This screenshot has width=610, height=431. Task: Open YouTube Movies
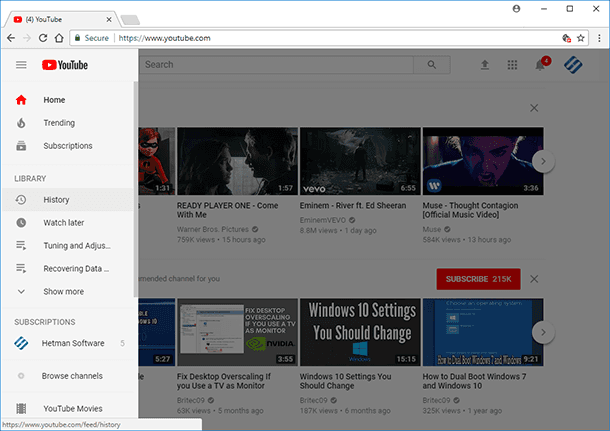pos(68,408)
